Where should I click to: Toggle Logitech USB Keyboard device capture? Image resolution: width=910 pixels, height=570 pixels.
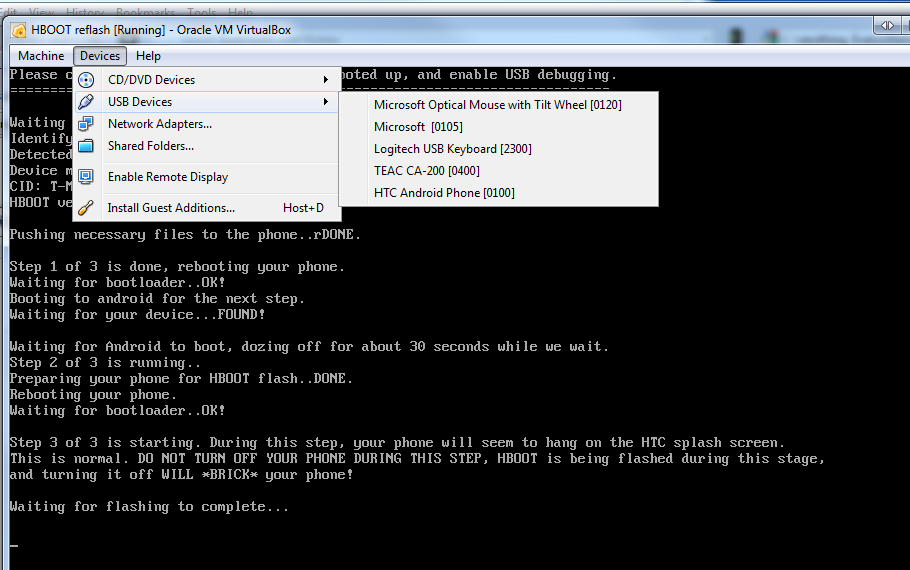point(452,149)
